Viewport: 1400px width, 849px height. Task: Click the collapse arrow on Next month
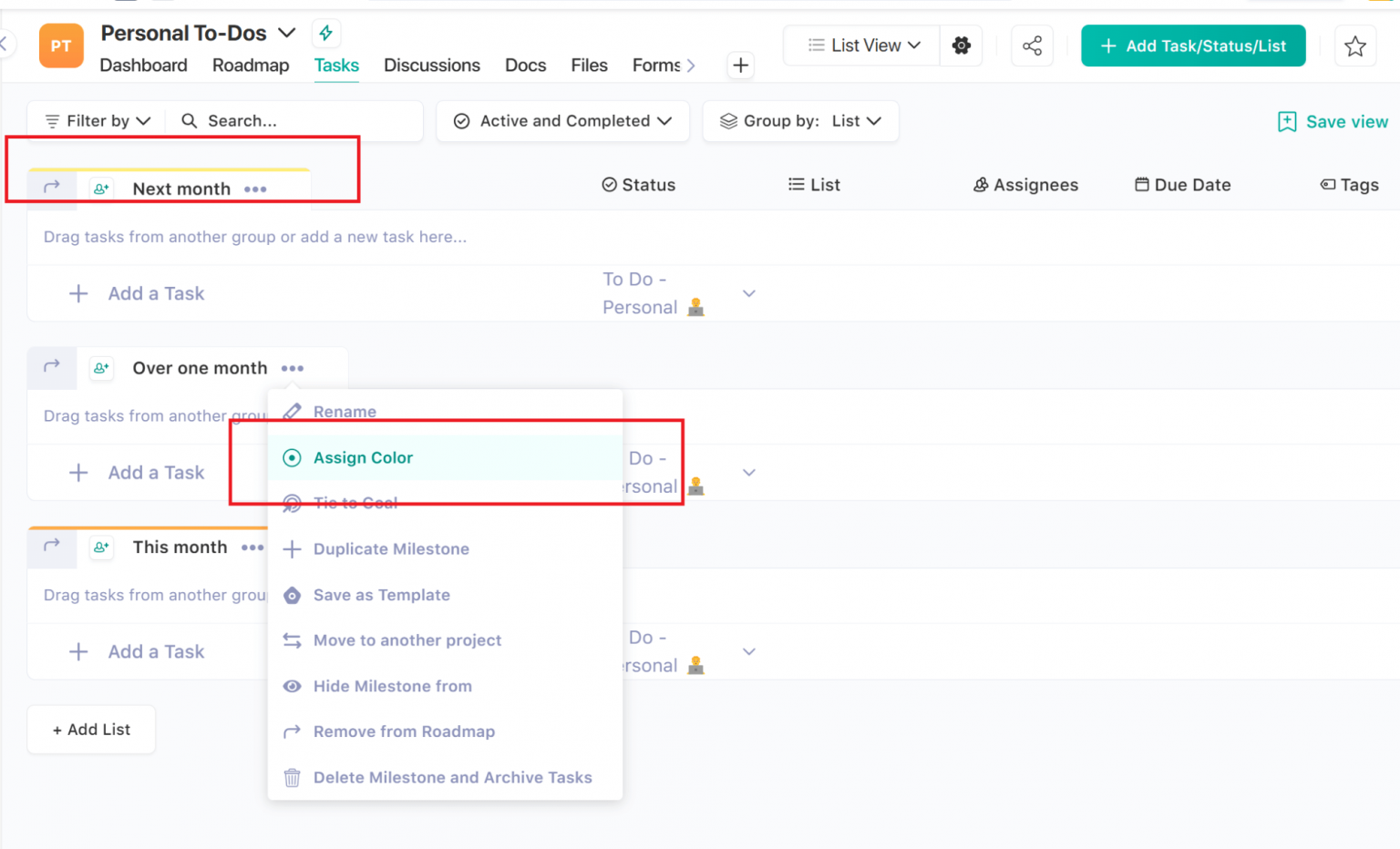(52, 187)
